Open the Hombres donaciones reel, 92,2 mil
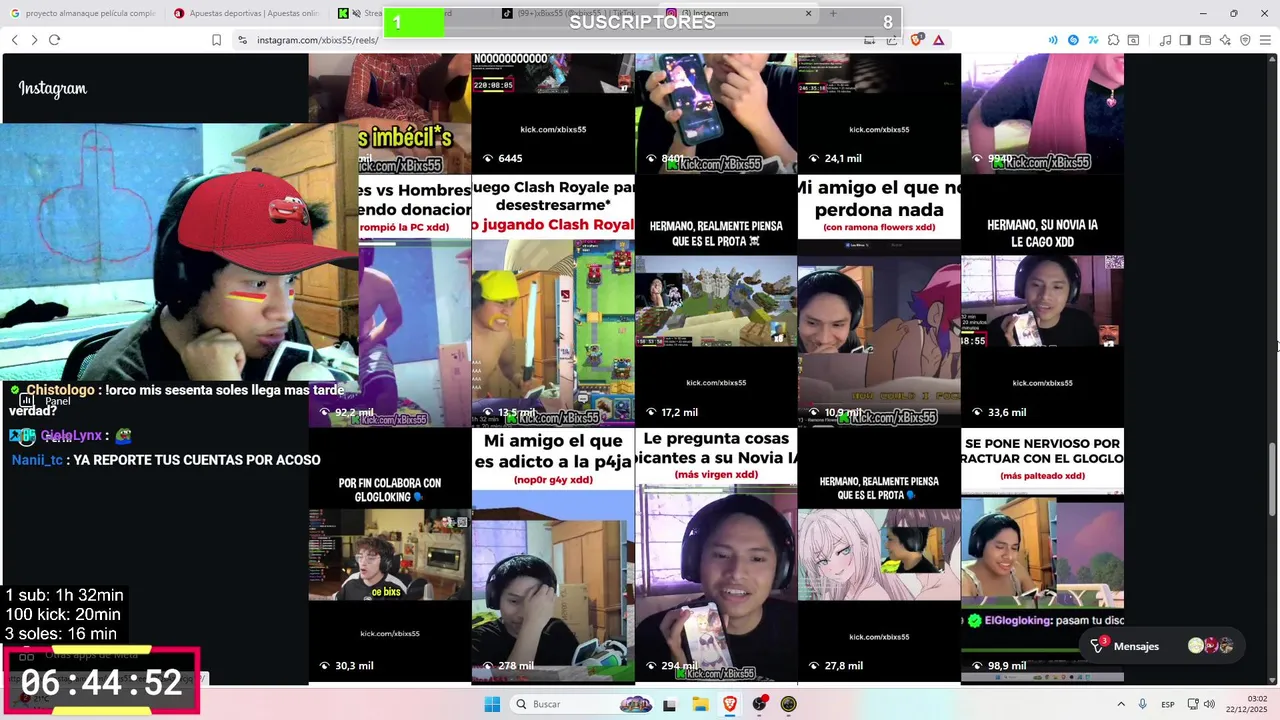Viewport: 1280px width, 720px height. (414, 301)
